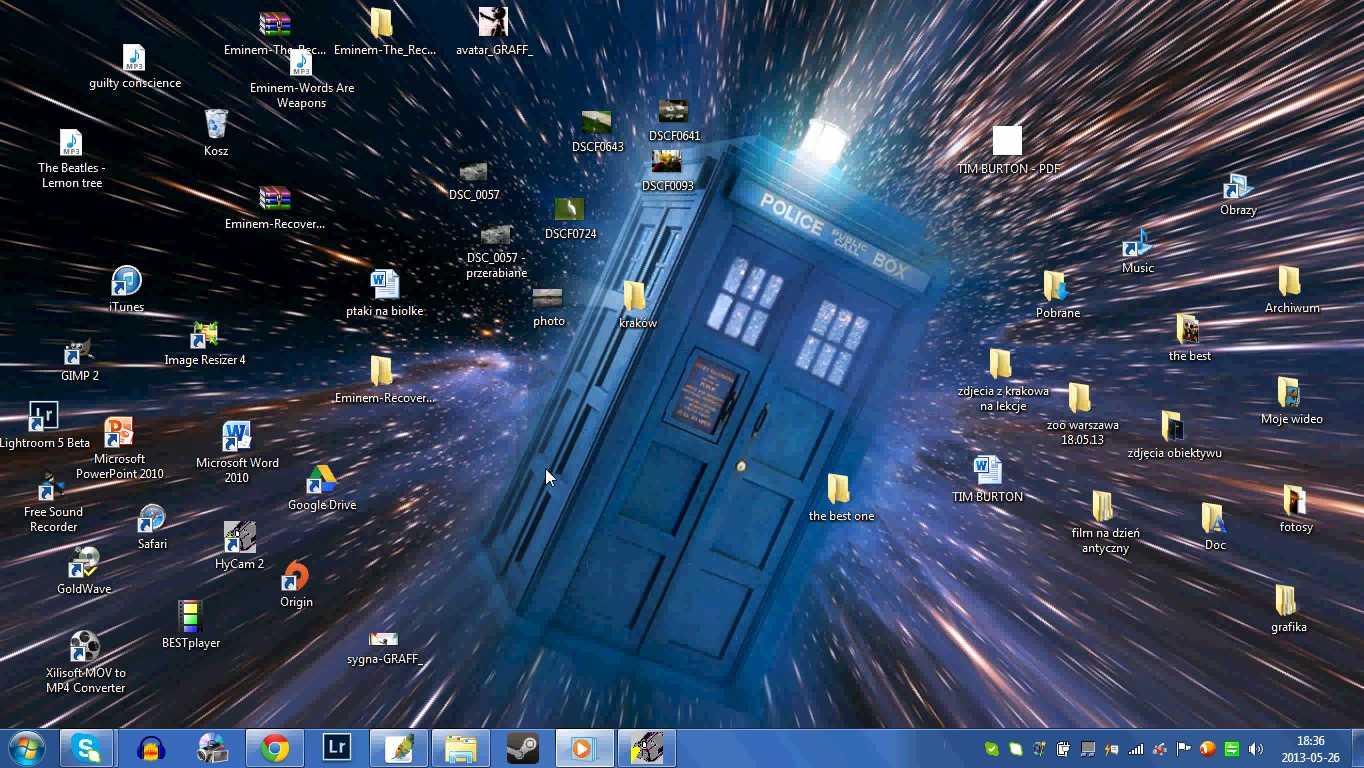The image size is (1364, 768).
Task: Open the Action Center flag tray icon
Action: (1184, 749)
